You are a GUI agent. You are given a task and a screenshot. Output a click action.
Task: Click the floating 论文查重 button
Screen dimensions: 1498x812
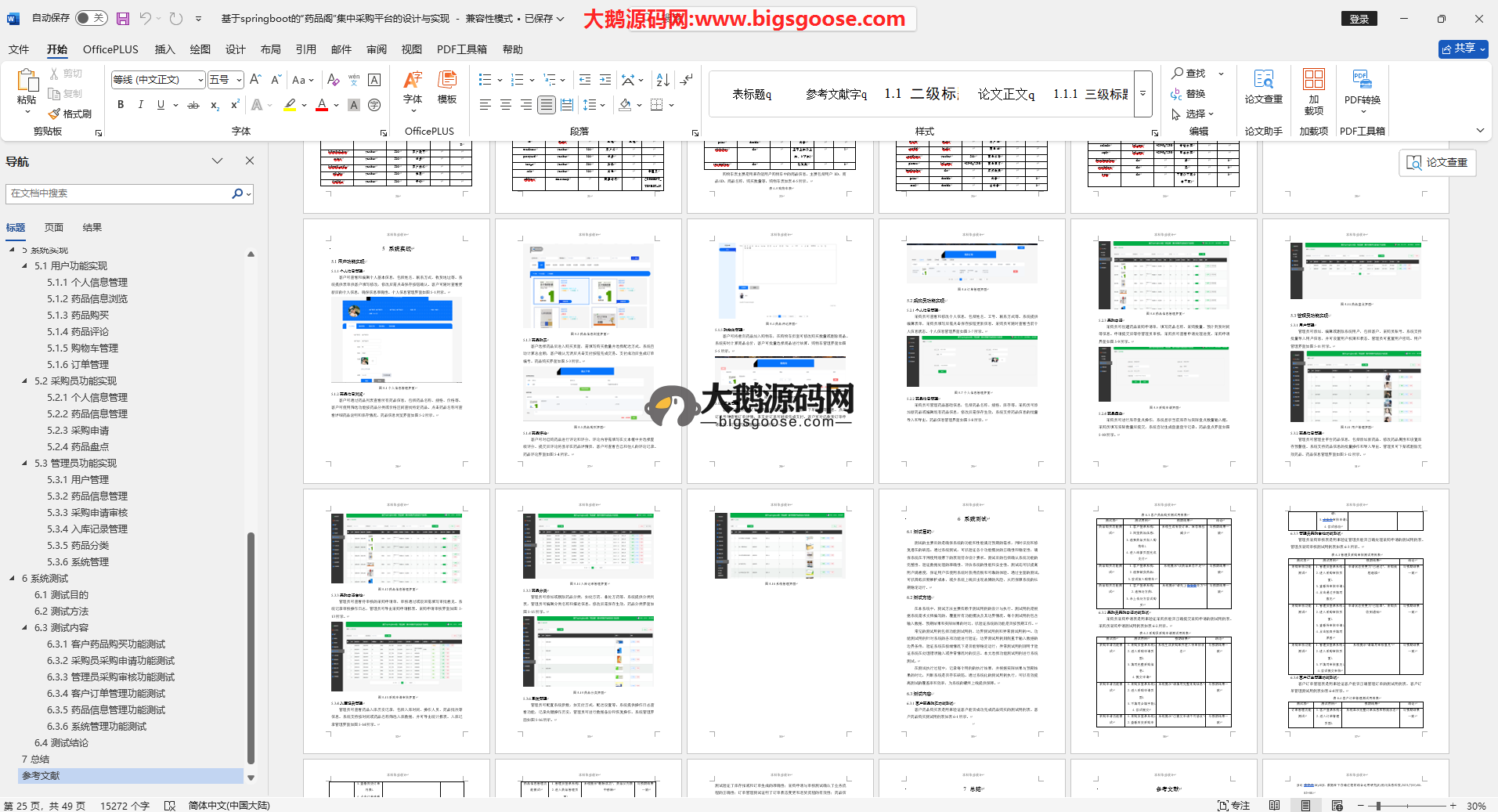pos(1437,162)
